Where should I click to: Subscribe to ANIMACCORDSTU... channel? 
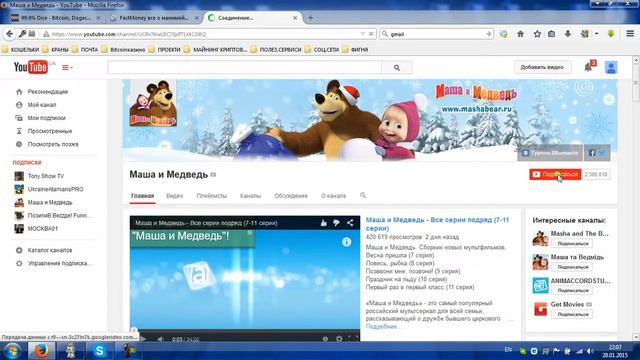(x=572, y=290)
